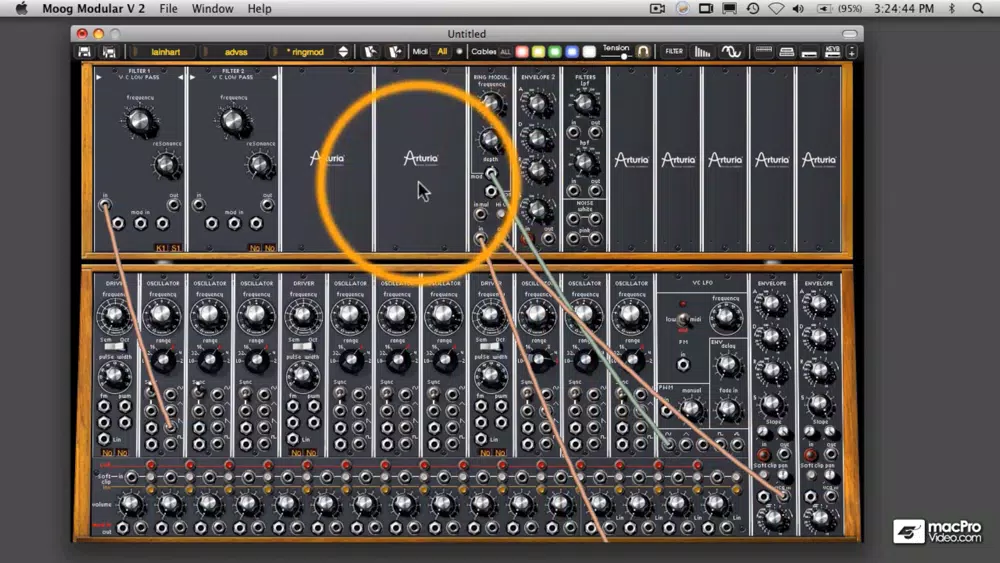Show the KEYB keyboard view icon

pos(832,52)
